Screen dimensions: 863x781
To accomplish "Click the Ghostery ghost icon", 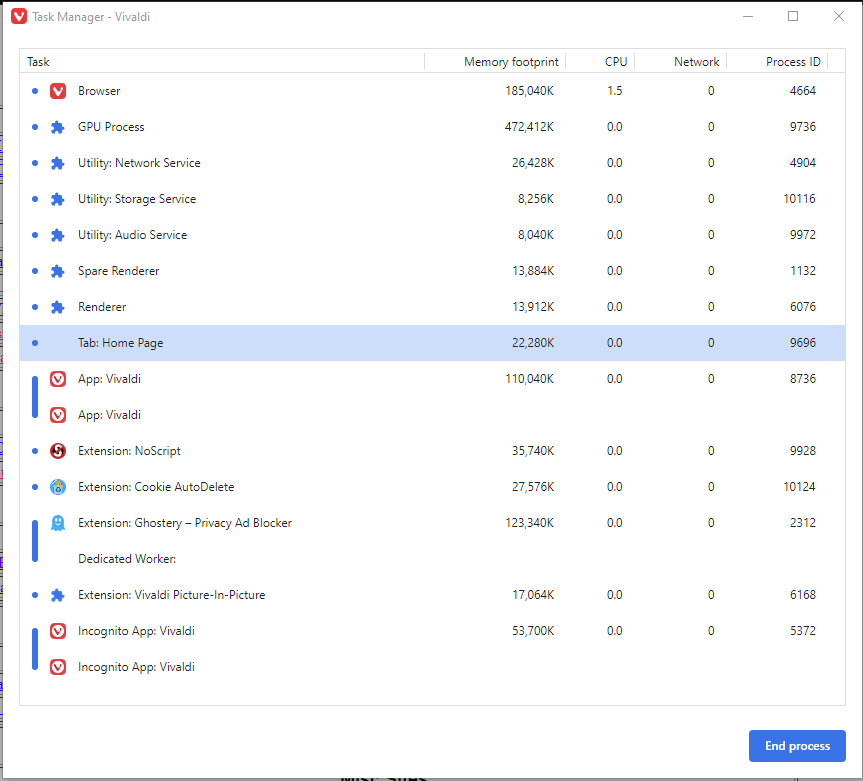I will [58, 523].
